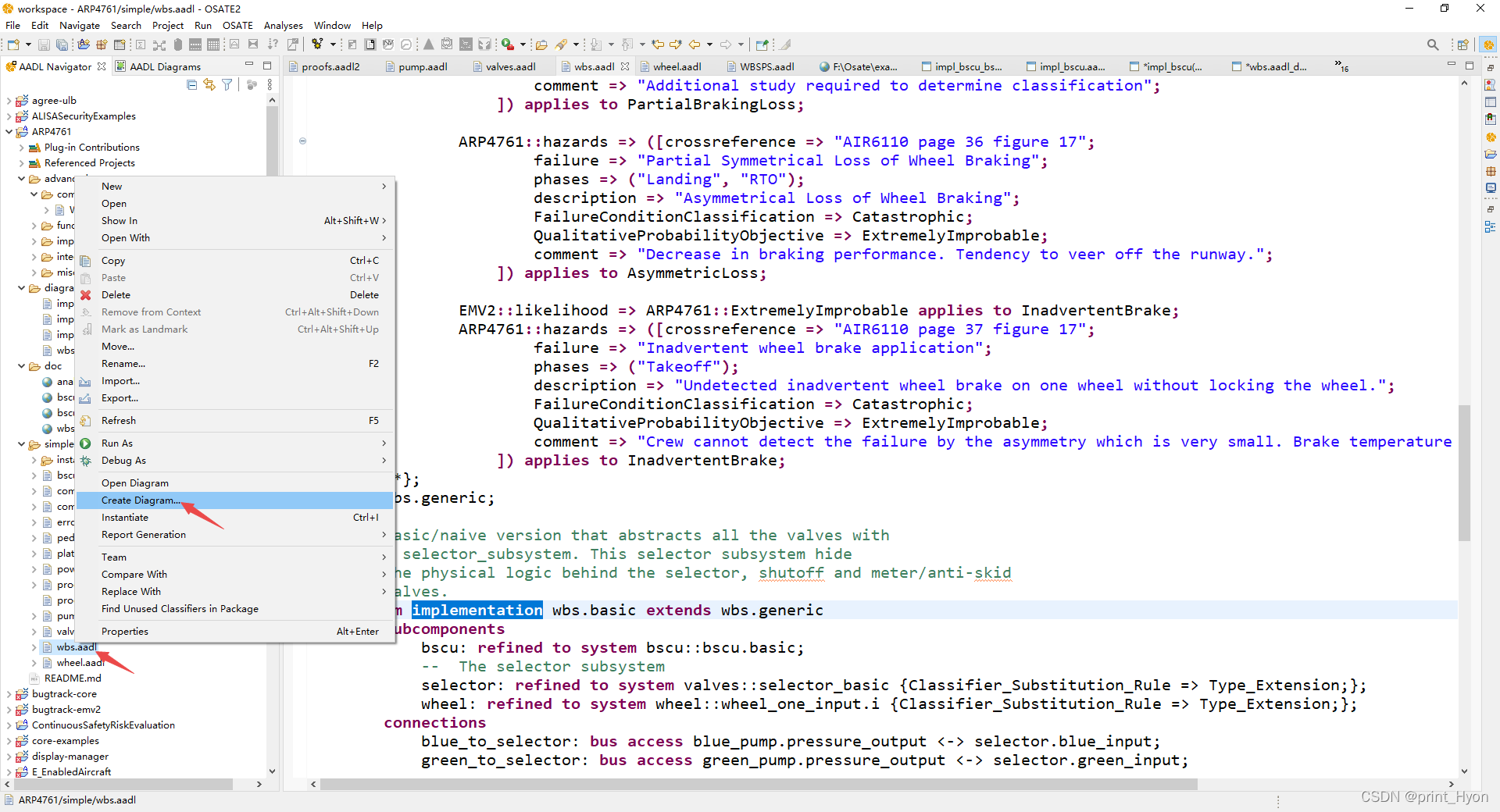Viewport: 1500px width, 812px height.
Task: Show the hidden editor tabs list (»16)
Action: tap(1341, 66)
